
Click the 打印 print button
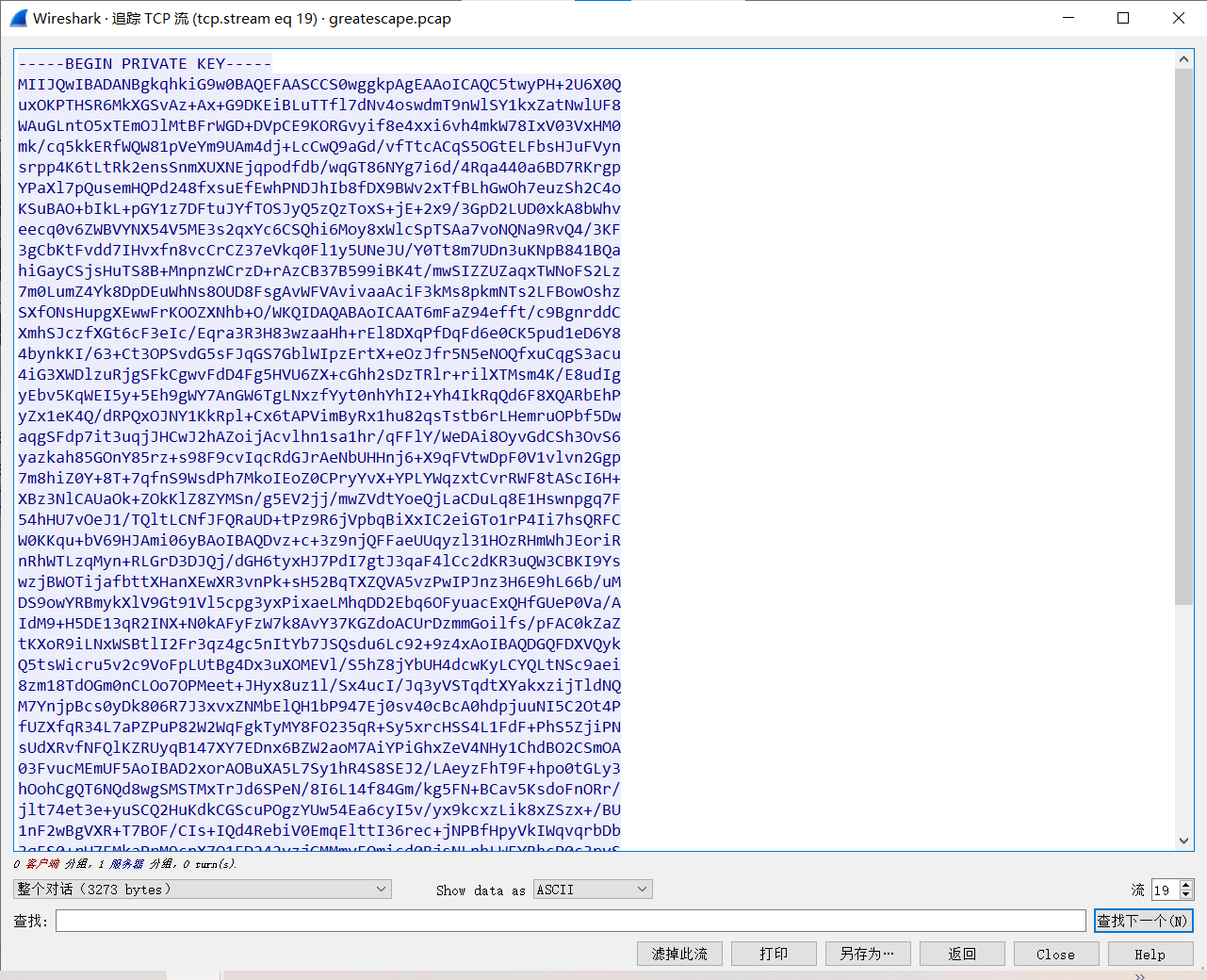[774, 954]
